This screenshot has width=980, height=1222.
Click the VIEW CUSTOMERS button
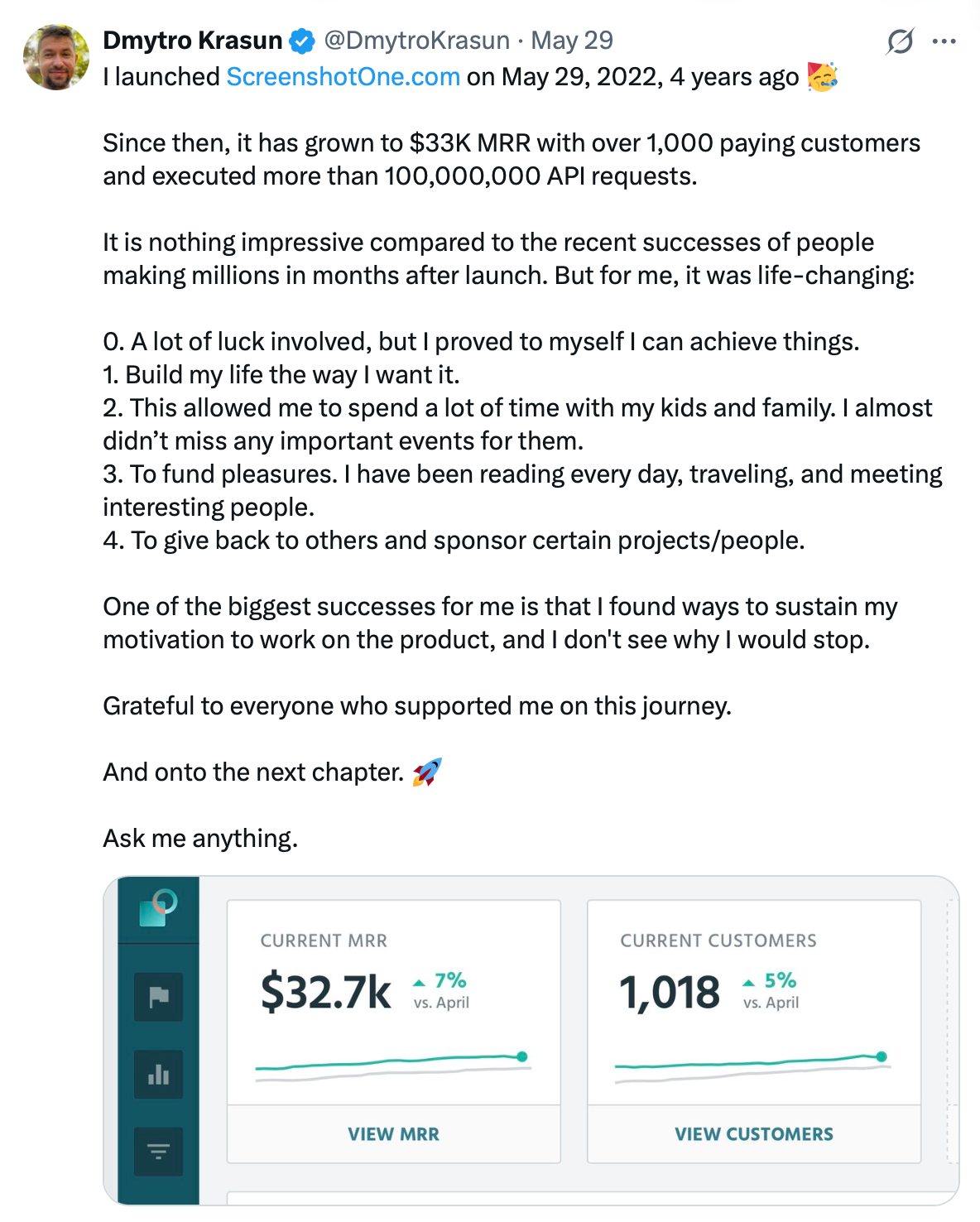(x=754, y=1134)
